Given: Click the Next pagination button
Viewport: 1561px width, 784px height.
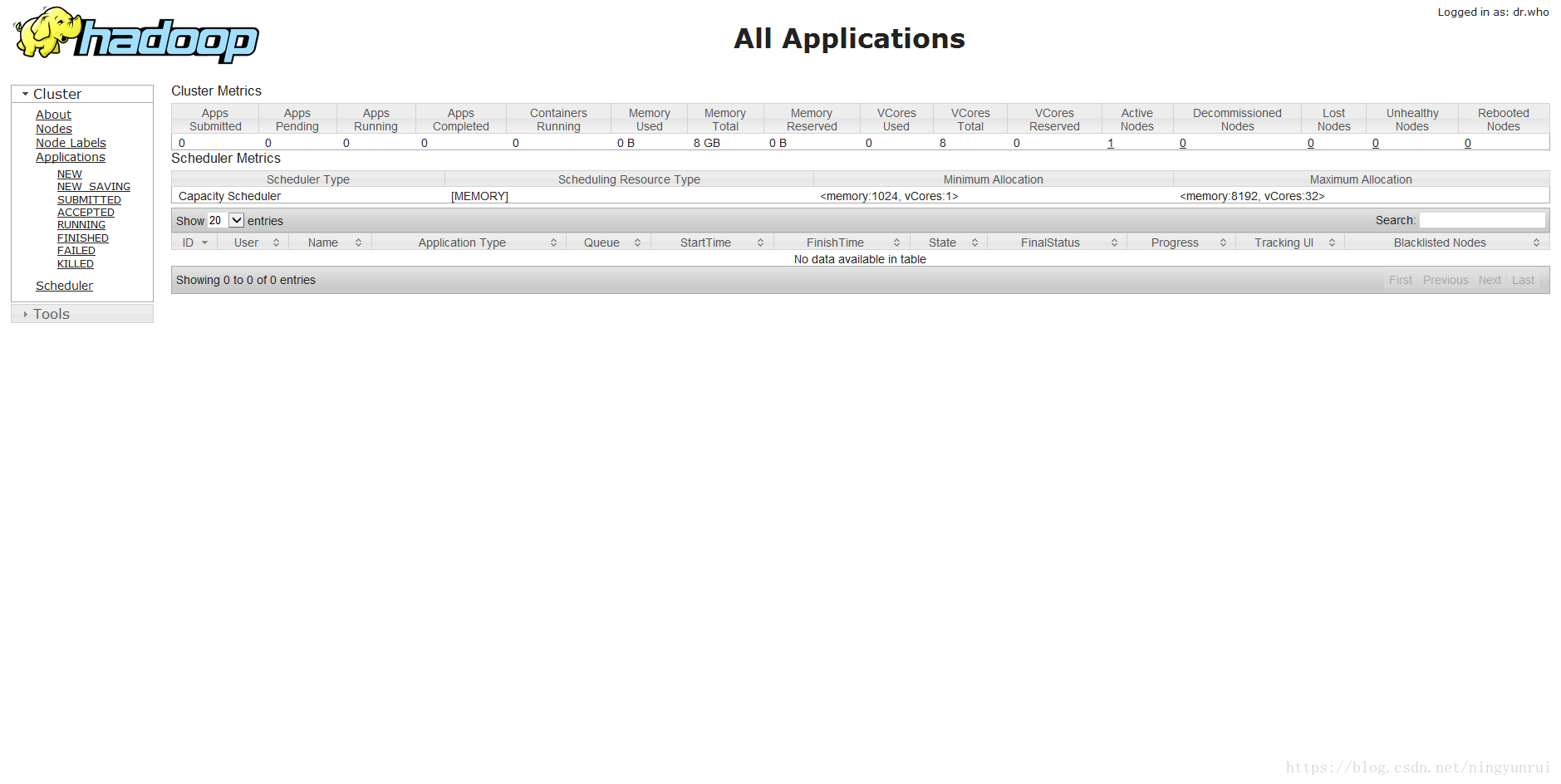Looking at the screenshot, I should tap(1490, 280).
